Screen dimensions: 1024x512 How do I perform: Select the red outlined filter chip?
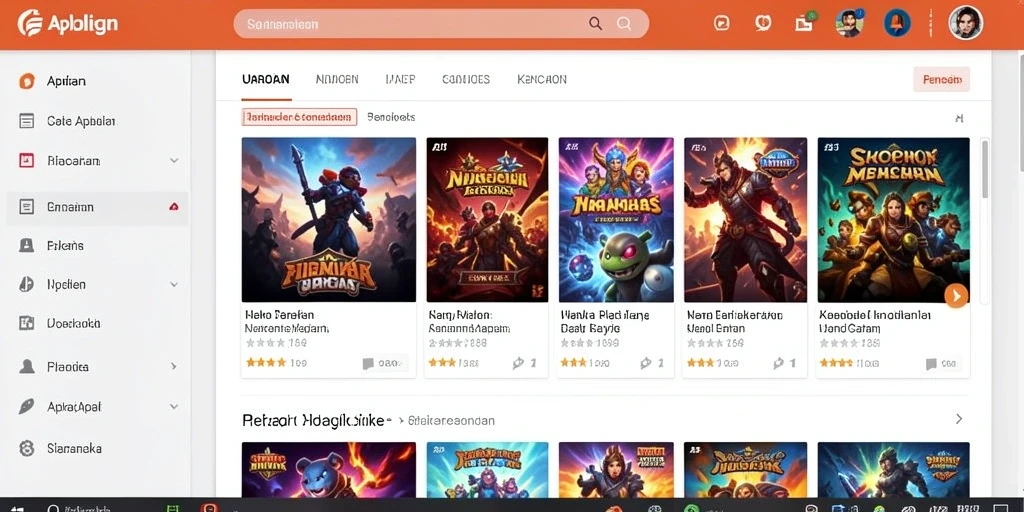299,118
